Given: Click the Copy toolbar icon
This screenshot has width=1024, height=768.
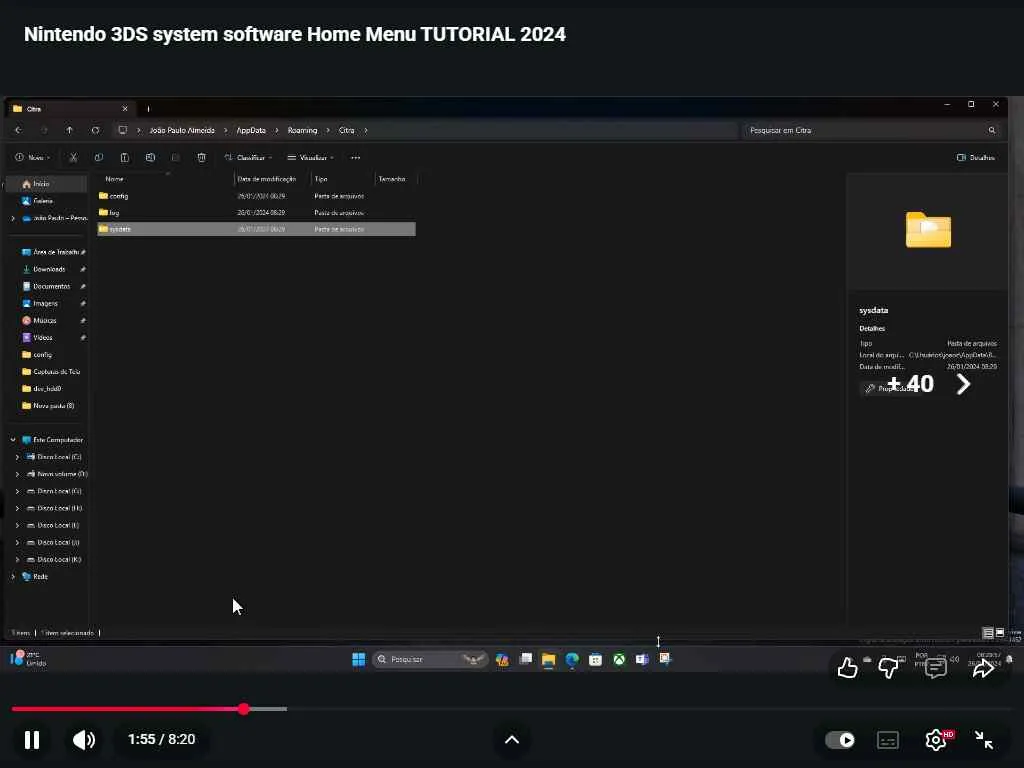Looking at the screenshot, I should [99, 157].
